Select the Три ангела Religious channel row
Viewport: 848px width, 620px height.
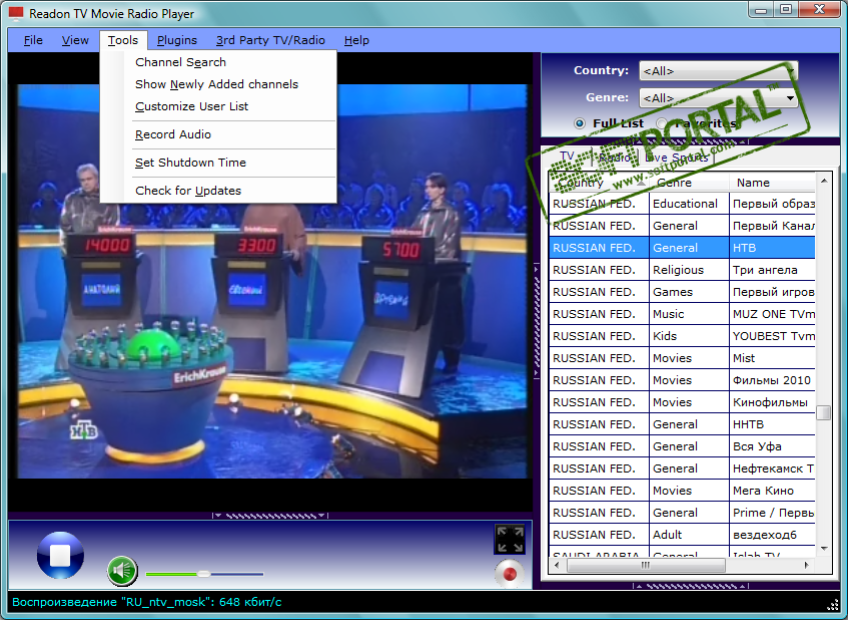coord(680,270)
